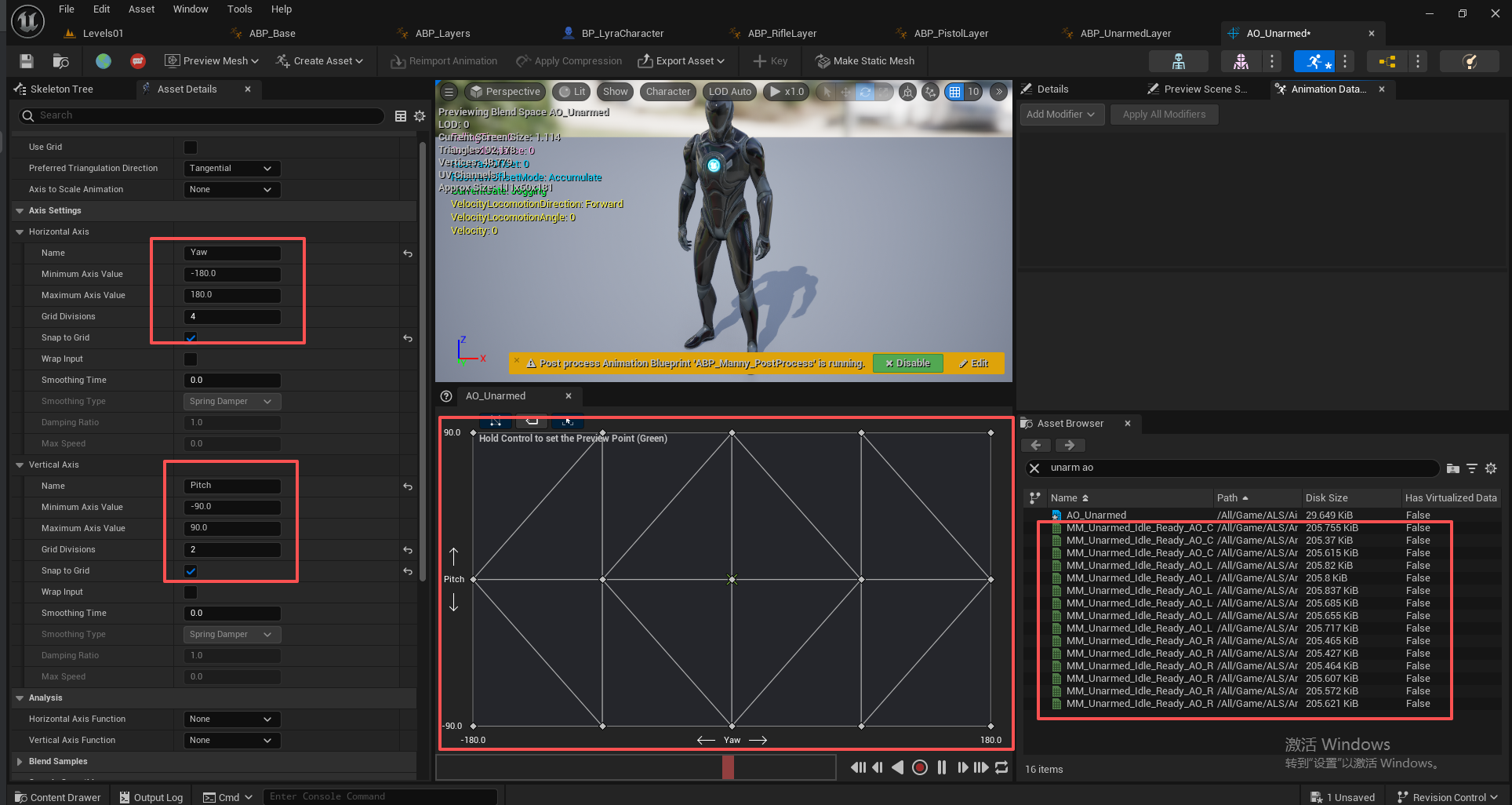Click Export Asset in the toolbar
The image size is (1512, 805).
(x=681, y=61)
